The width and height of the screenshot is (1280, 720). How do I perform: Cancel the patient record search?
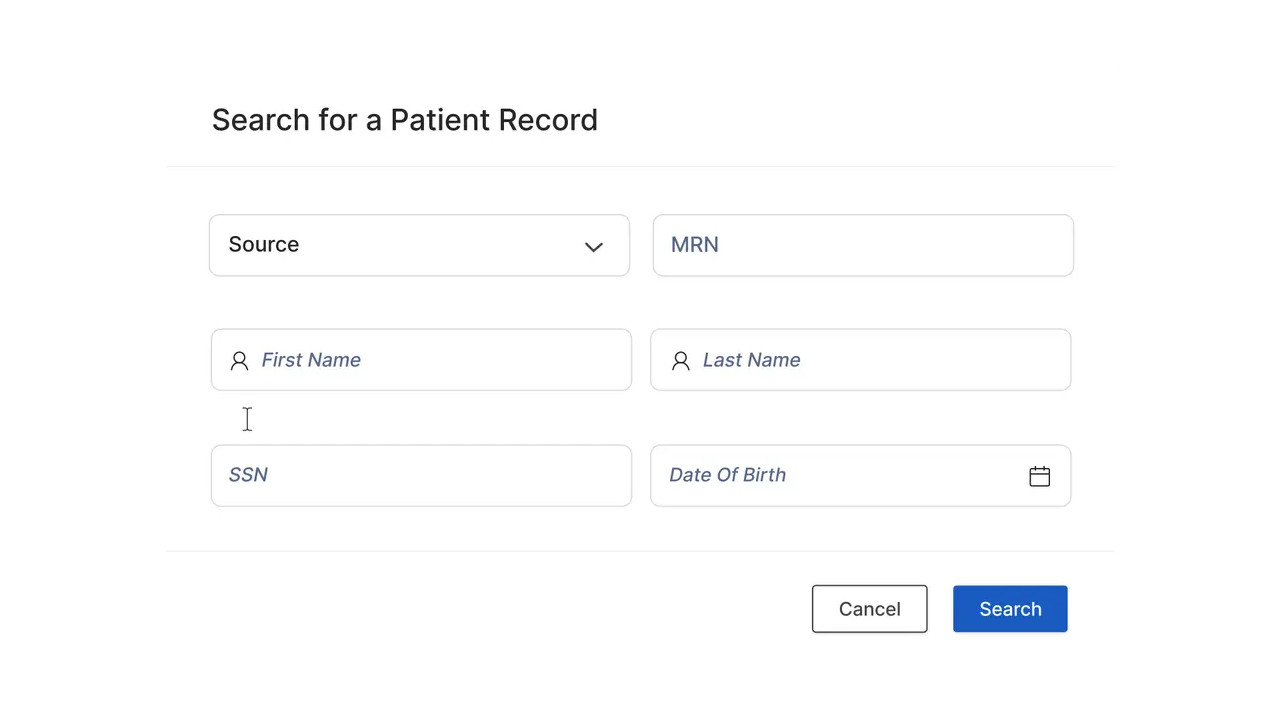coord(870,609)
